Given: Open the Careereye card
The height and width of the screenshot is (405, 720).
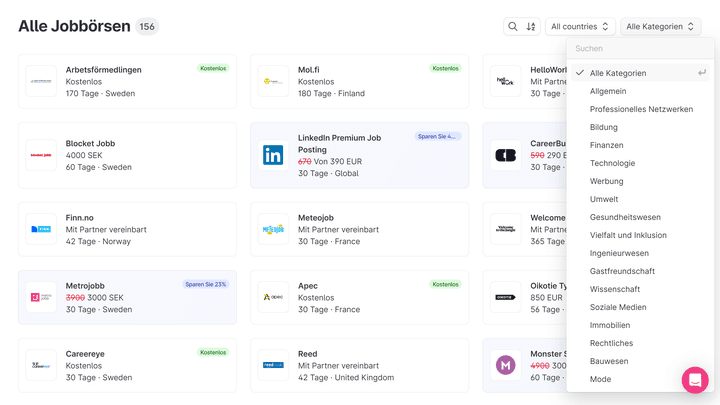Looking at the screenshot, I should point(127,366).
